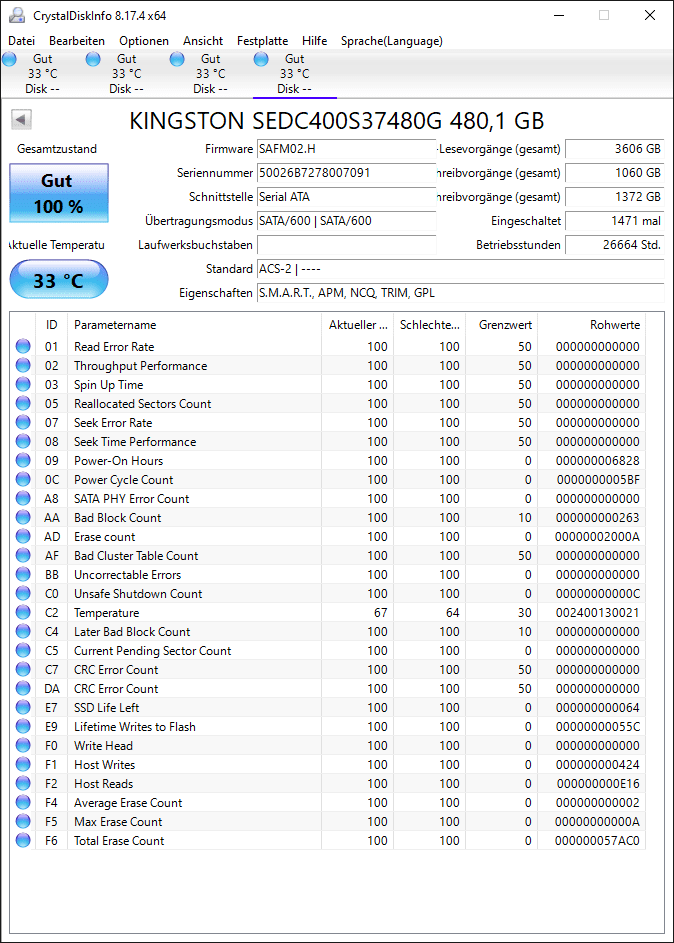Select the DA CRC Error Count row
Image resolution: width=674 pixels, height=943 pixels.
pos(328,689)
